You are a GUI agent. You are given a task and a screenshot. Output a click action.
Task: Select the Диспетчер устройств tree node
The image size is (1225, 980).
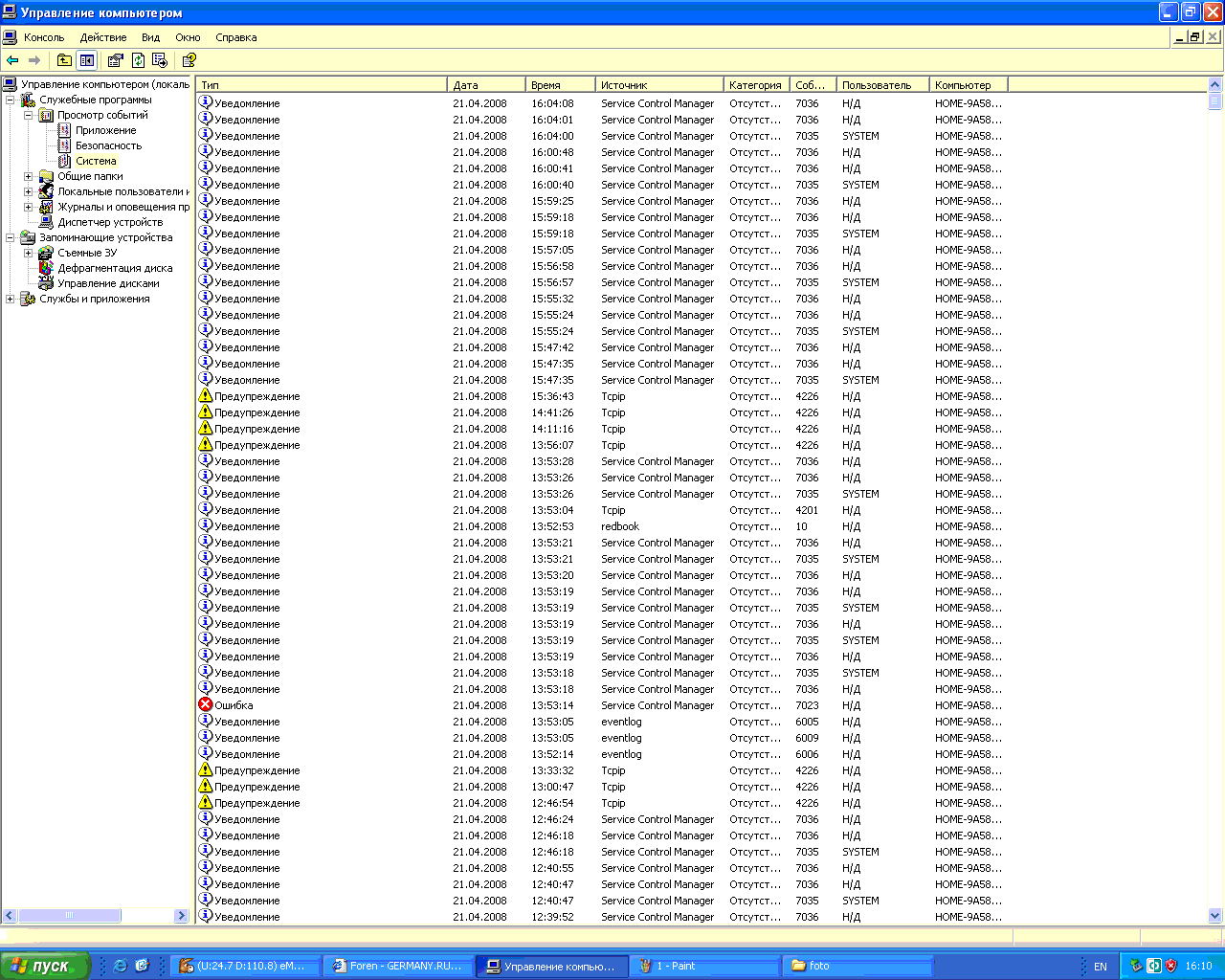[109, 222]
